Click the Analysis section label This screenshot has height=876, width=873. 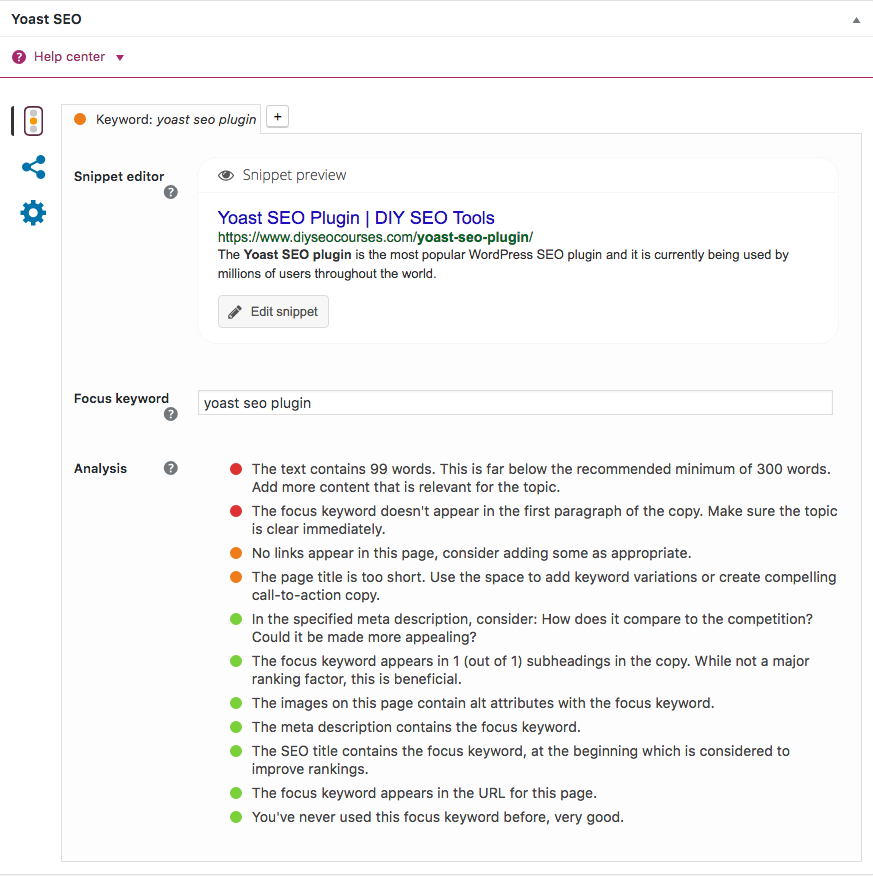coord(101,468)
